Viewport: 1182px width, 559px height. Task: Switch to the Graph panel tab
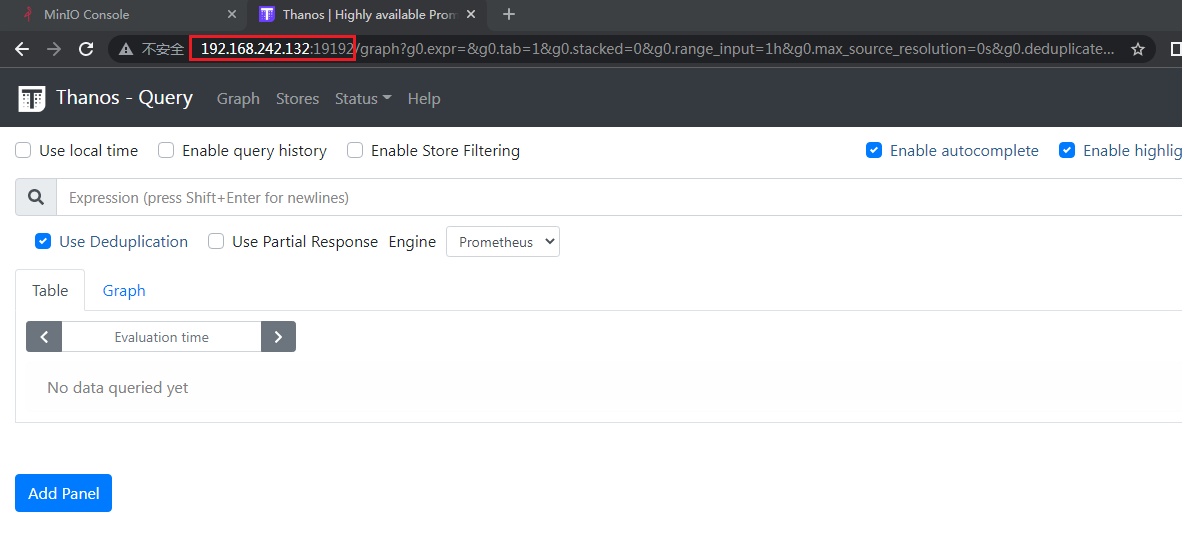point(124,291)
